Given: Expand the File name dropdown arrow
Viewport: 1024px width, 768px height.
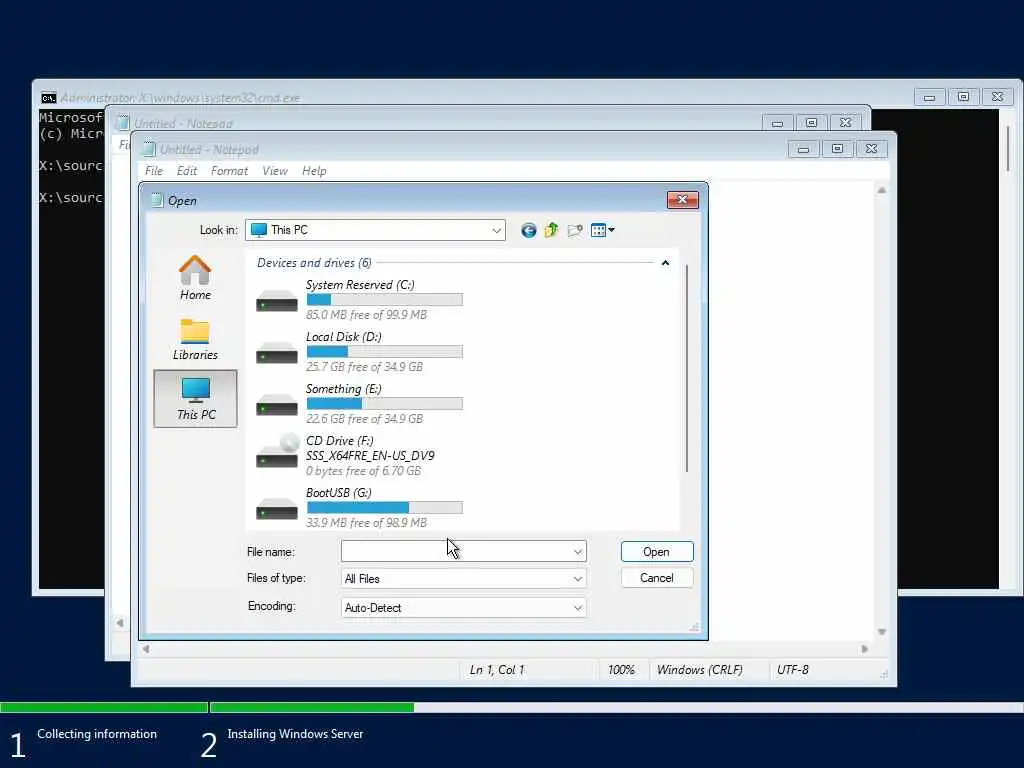Looking at the screenshot, I should click(577, 552).
